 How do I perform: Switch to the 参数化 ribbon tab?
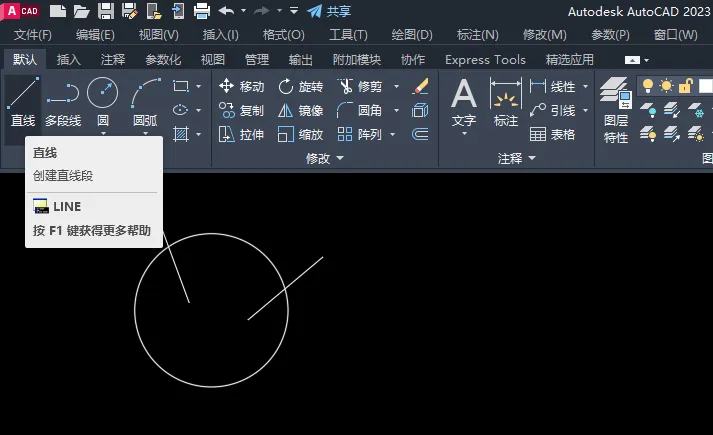coord(163,60)
